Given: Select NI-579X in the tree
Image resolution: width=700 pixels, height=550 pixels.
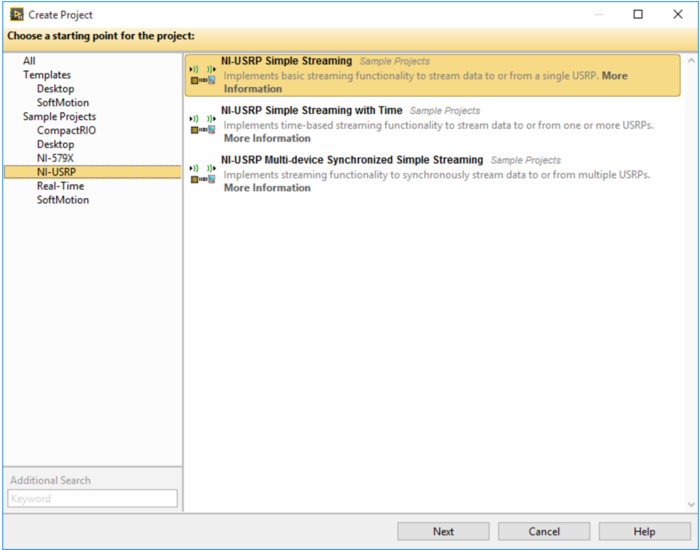Looking at the screenshot, I should 56,158.
